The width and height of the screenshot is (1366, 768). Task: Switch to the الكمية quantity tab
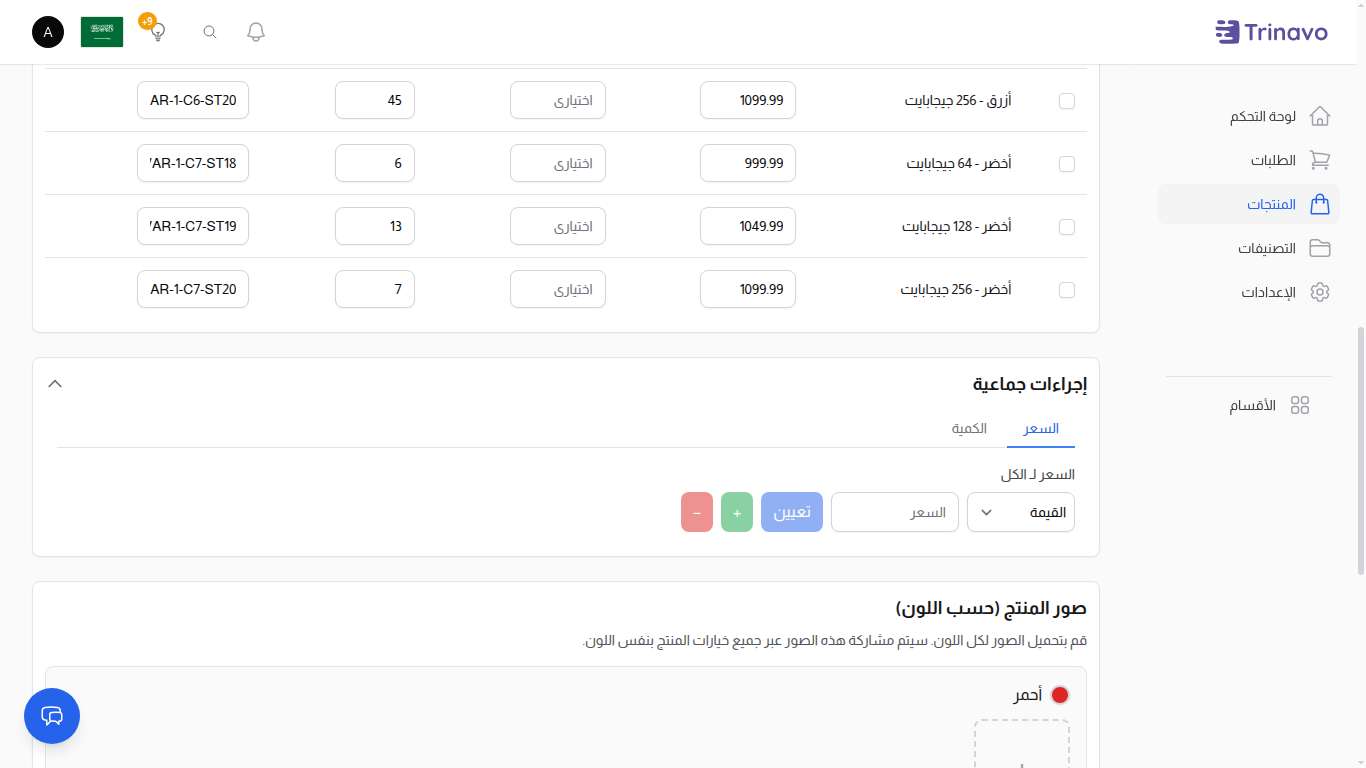pos(969,428)
